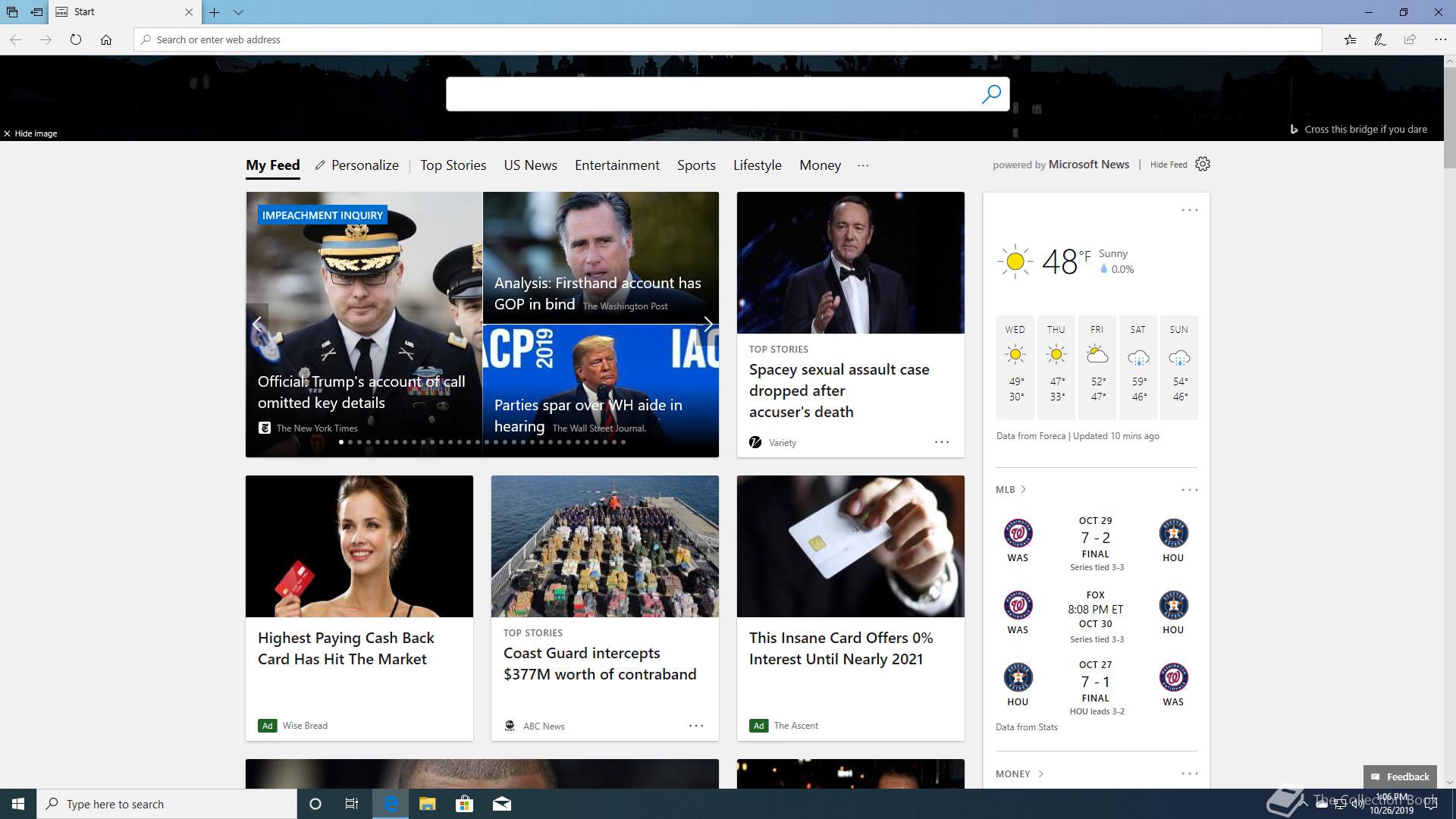
Task: Open the MLB card options ellipsis
Action: pyautogui.click(x=1189, y=490)
